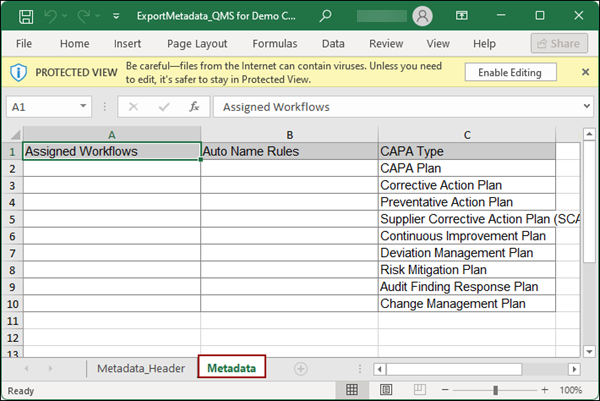Open the Page Layout ribbon tab
This screenshot has height=401, width=600.
tap(197, 44)
